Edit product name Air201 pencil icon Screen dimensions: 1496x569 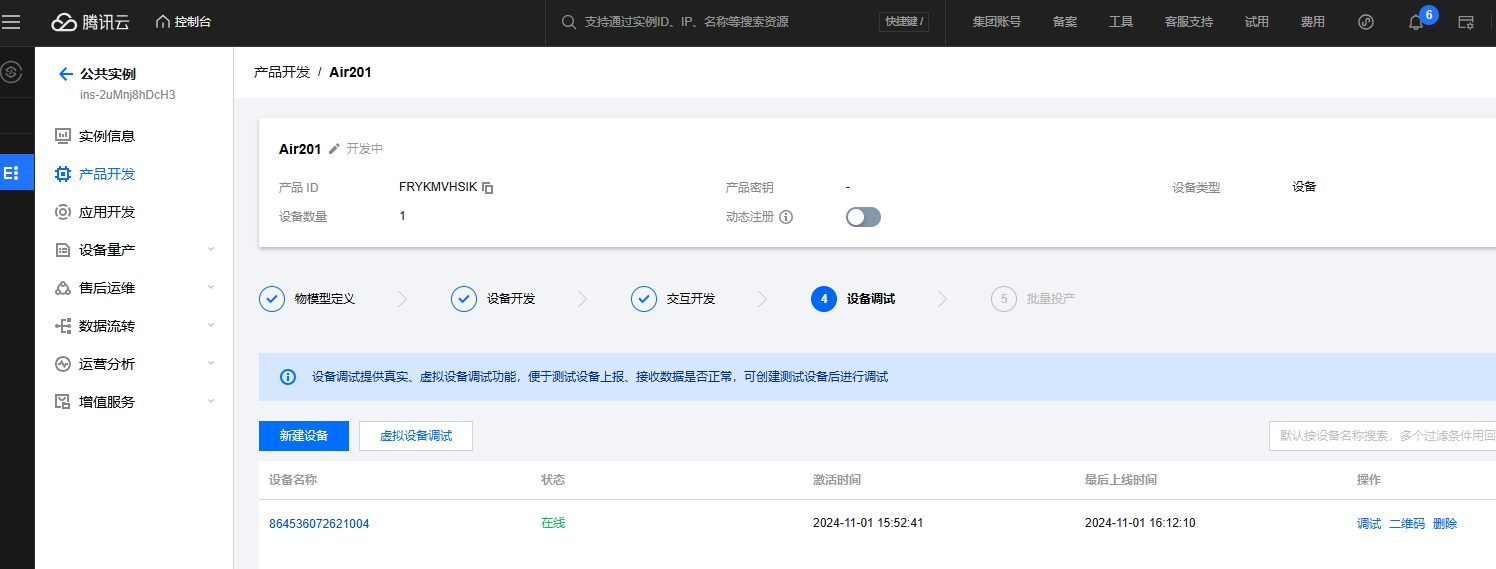pyautogui.click(x=335, y=148)
